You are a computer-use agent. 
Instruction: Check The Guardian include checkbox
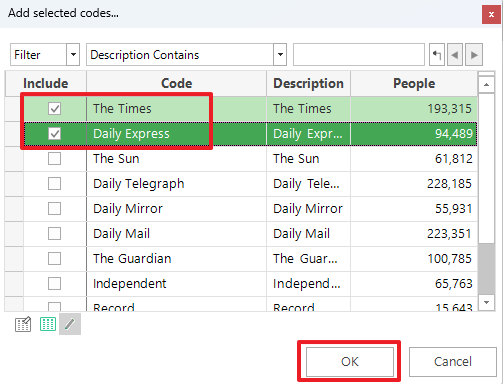pos(54,258)
